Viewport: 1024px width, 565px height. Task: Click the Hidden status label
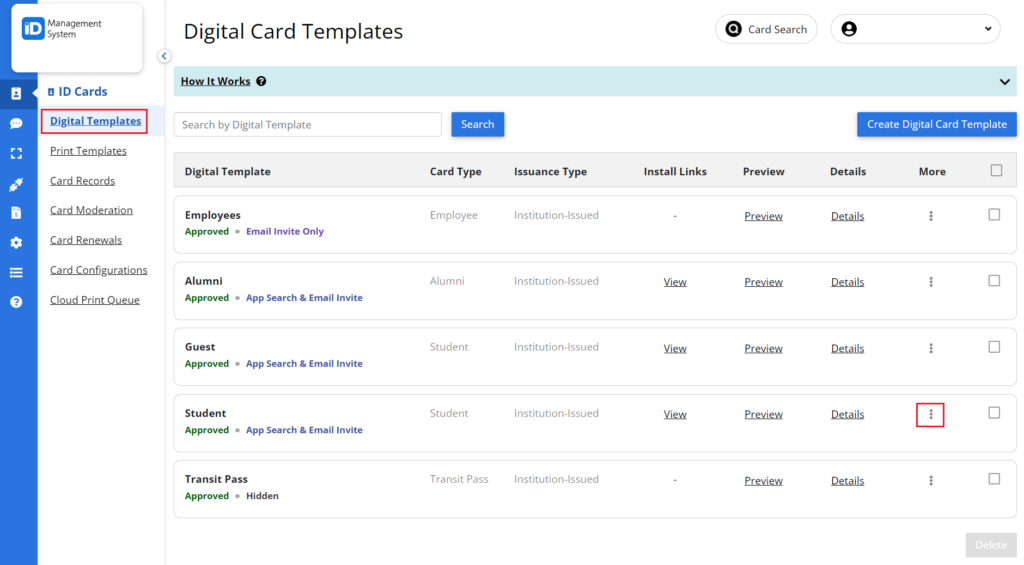coord(262,496)
